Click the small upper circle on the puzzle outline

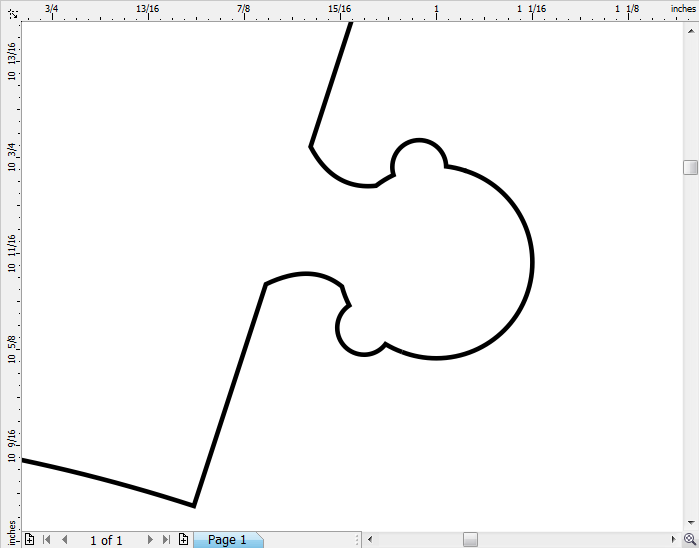click(x=419, y=140)
